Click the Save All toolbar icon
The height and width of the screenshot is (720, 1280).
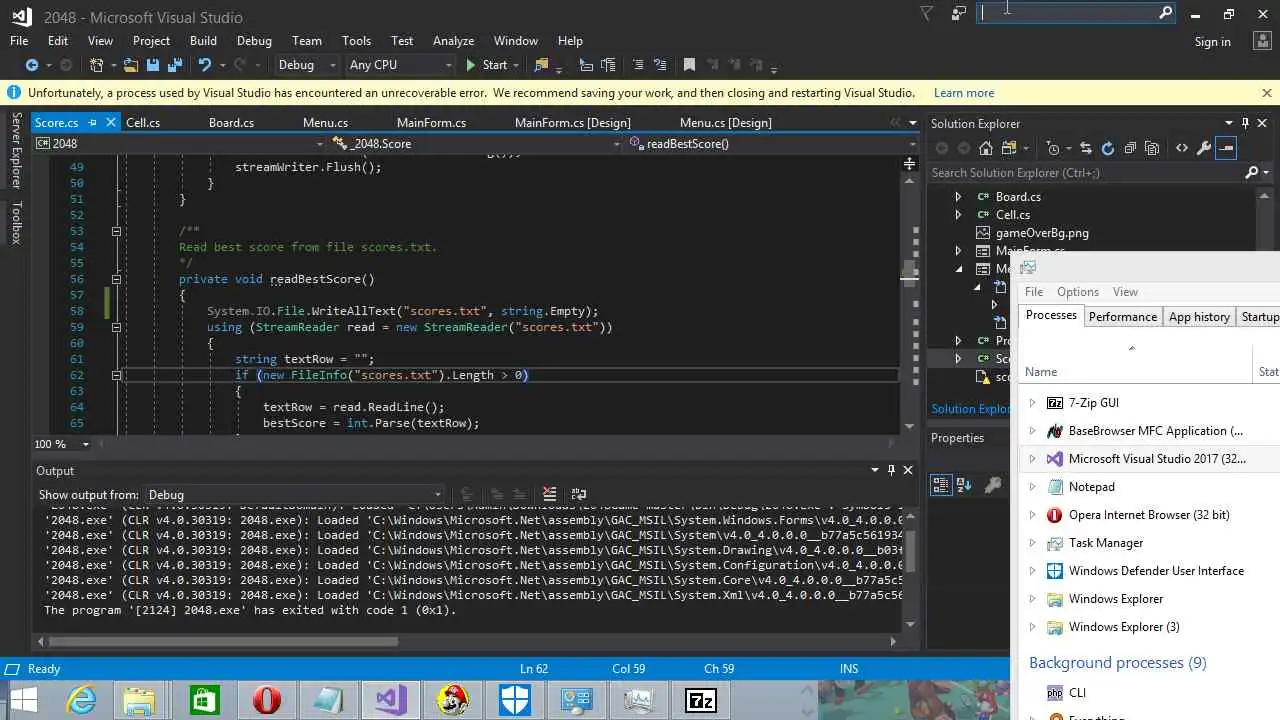click(175, 65)
